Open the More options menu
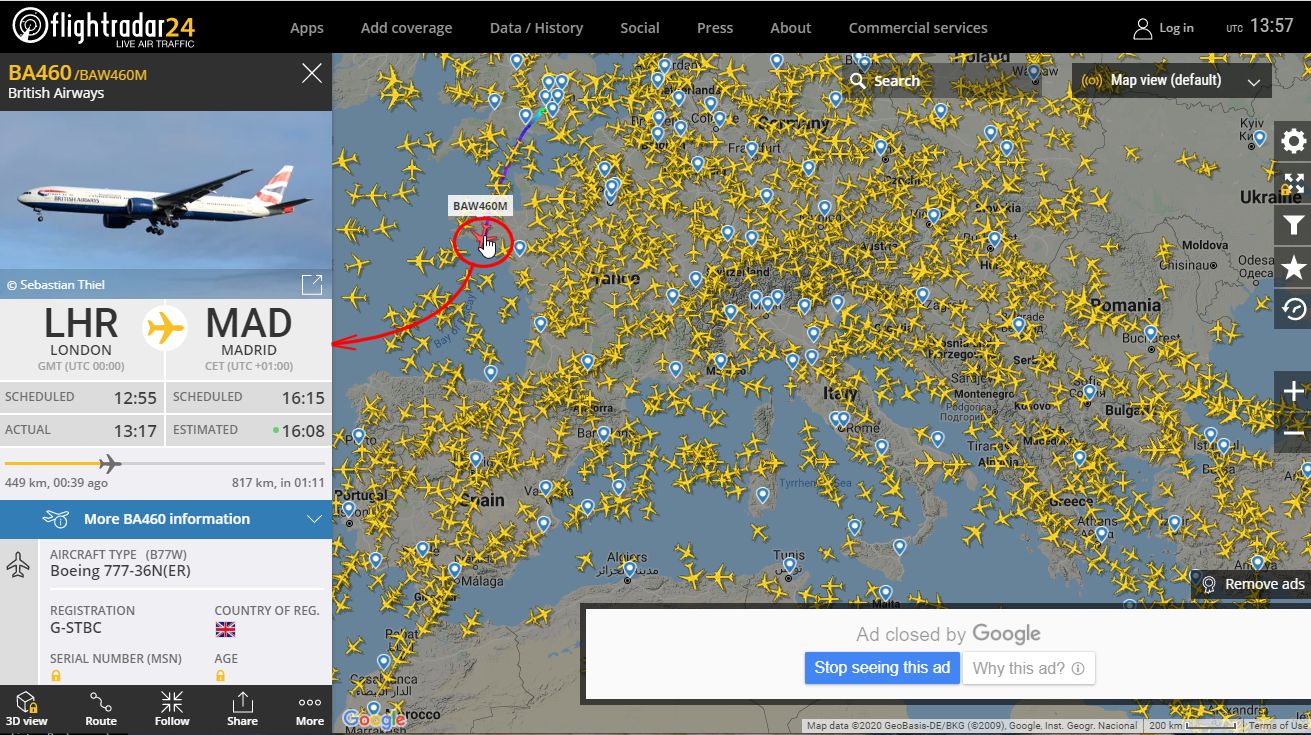The height and width of the screenshot is (735, 1311). click(310, 709)
